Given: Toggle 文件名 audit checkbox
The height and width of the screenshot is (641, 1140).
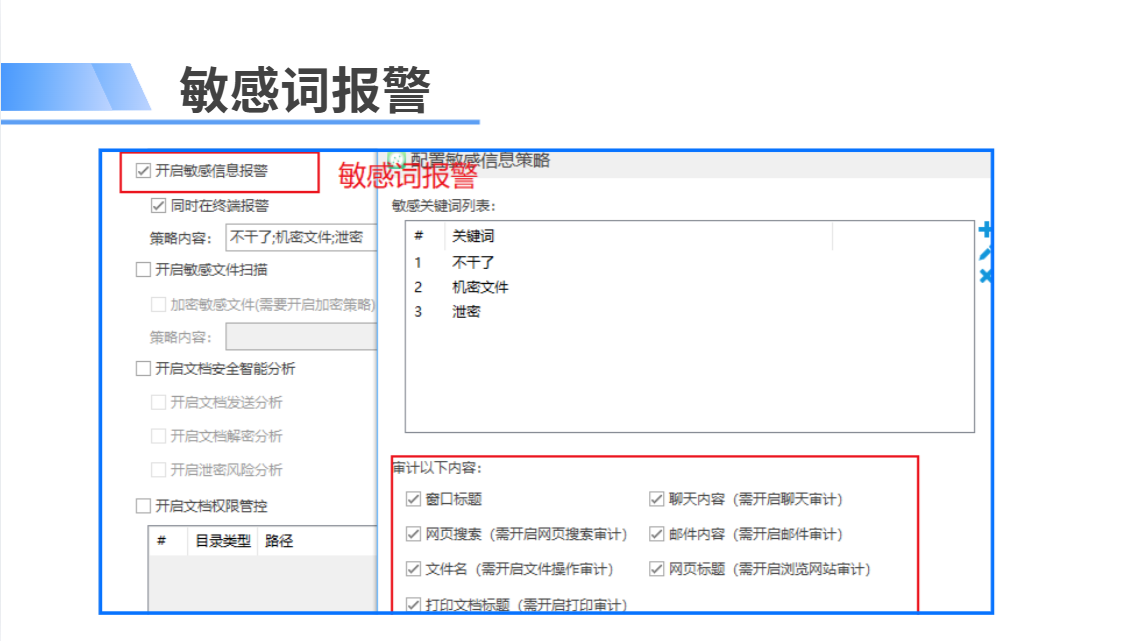Looking at the screenshot, I should tap(414, 569).
